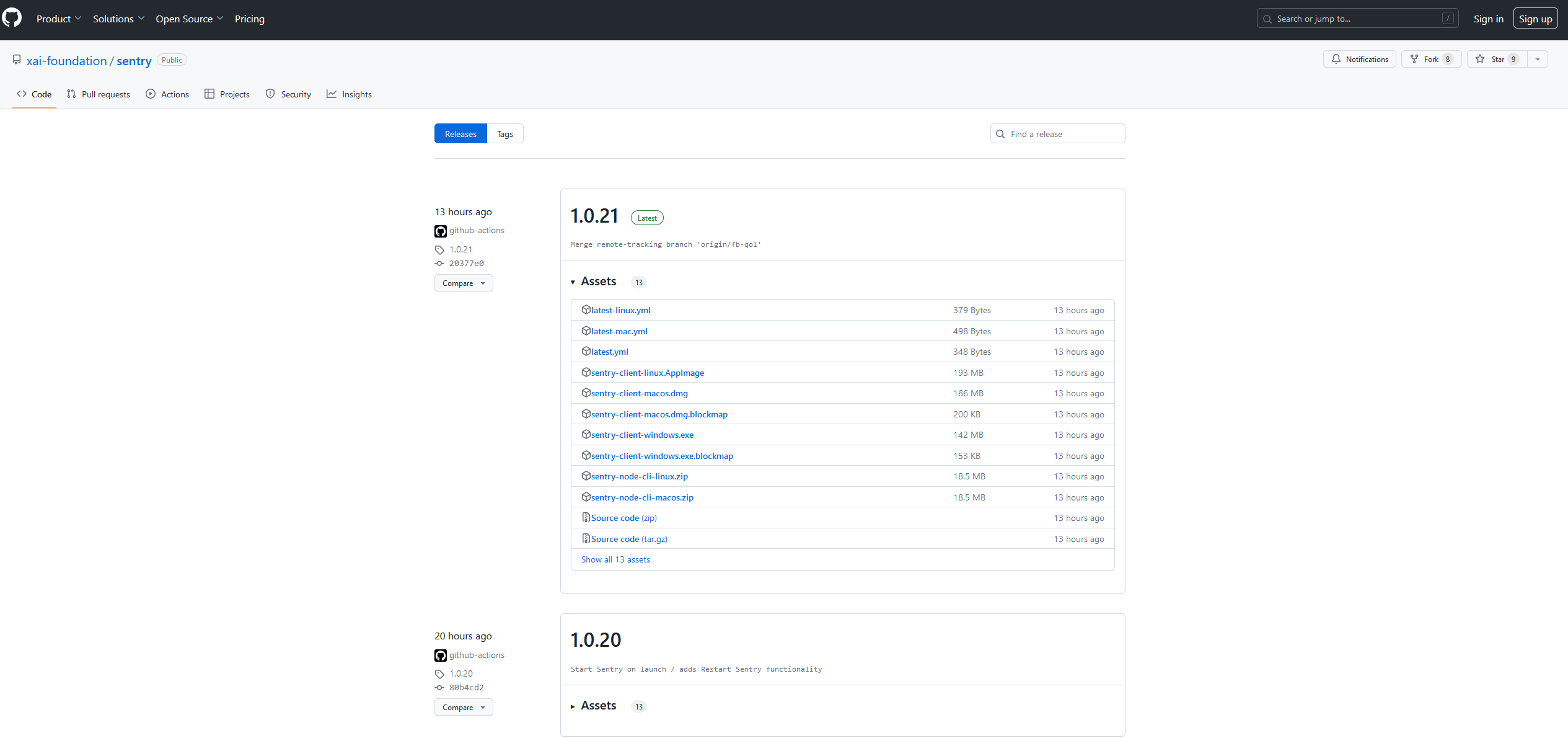1568x738 pixels.
Task: Download sentry-client-windows.exe.blockmap
Action: click(x=662, y=456)
